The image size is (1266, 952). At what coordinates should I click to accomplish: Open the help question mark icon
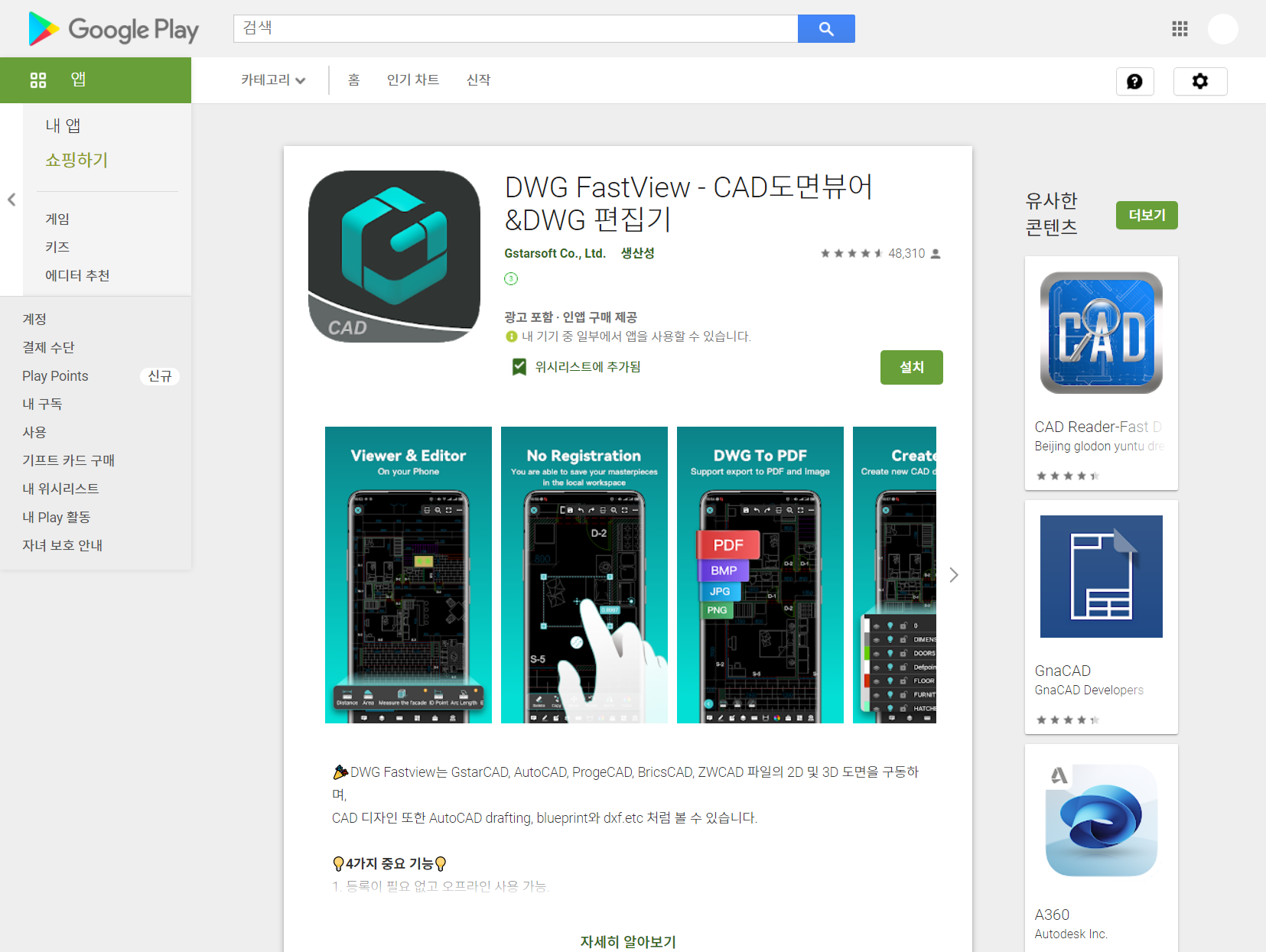coord(1134,81)
